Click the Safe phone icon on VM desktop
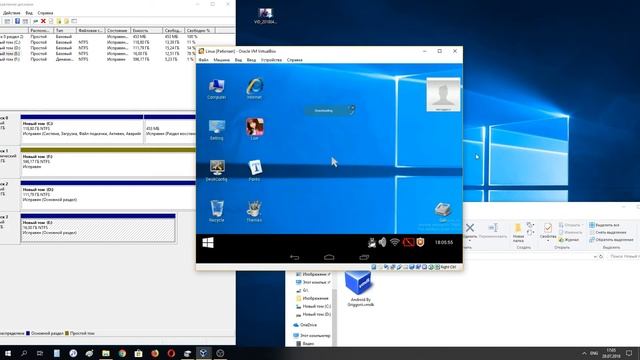Image resolution: width=640 pixels, height=360 pixels. (443, 211)
